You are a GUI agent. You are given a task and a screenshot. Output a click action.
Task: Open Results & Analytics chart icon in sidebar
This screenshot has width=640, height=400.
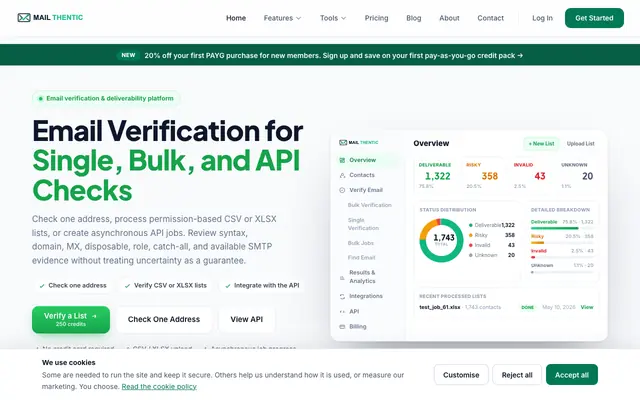342,278
